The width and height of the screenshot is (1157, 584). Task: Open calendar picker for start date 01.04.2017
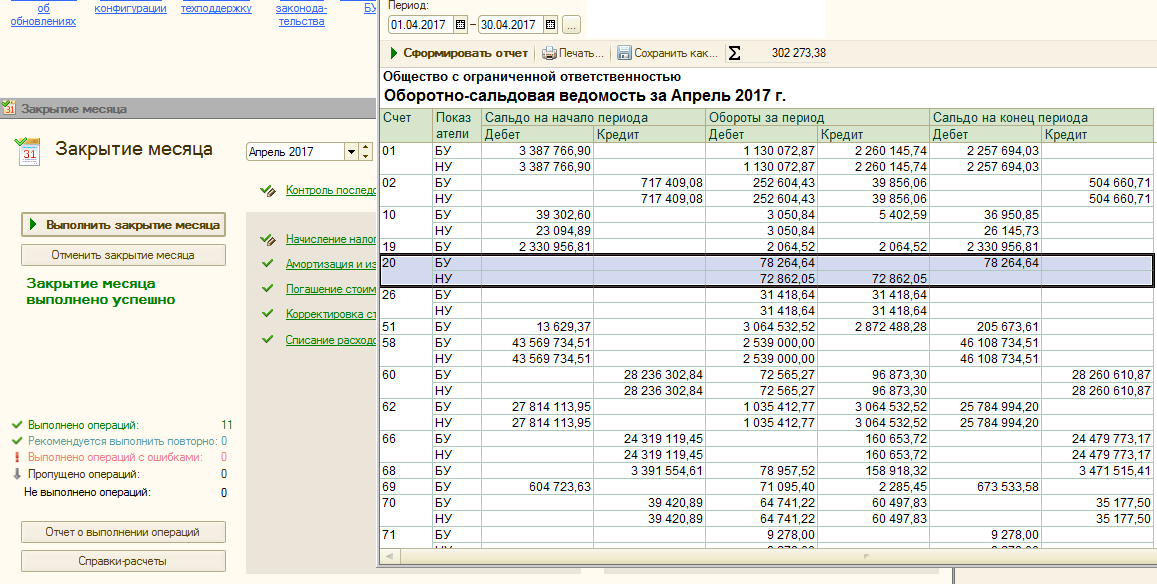point(460,25)
